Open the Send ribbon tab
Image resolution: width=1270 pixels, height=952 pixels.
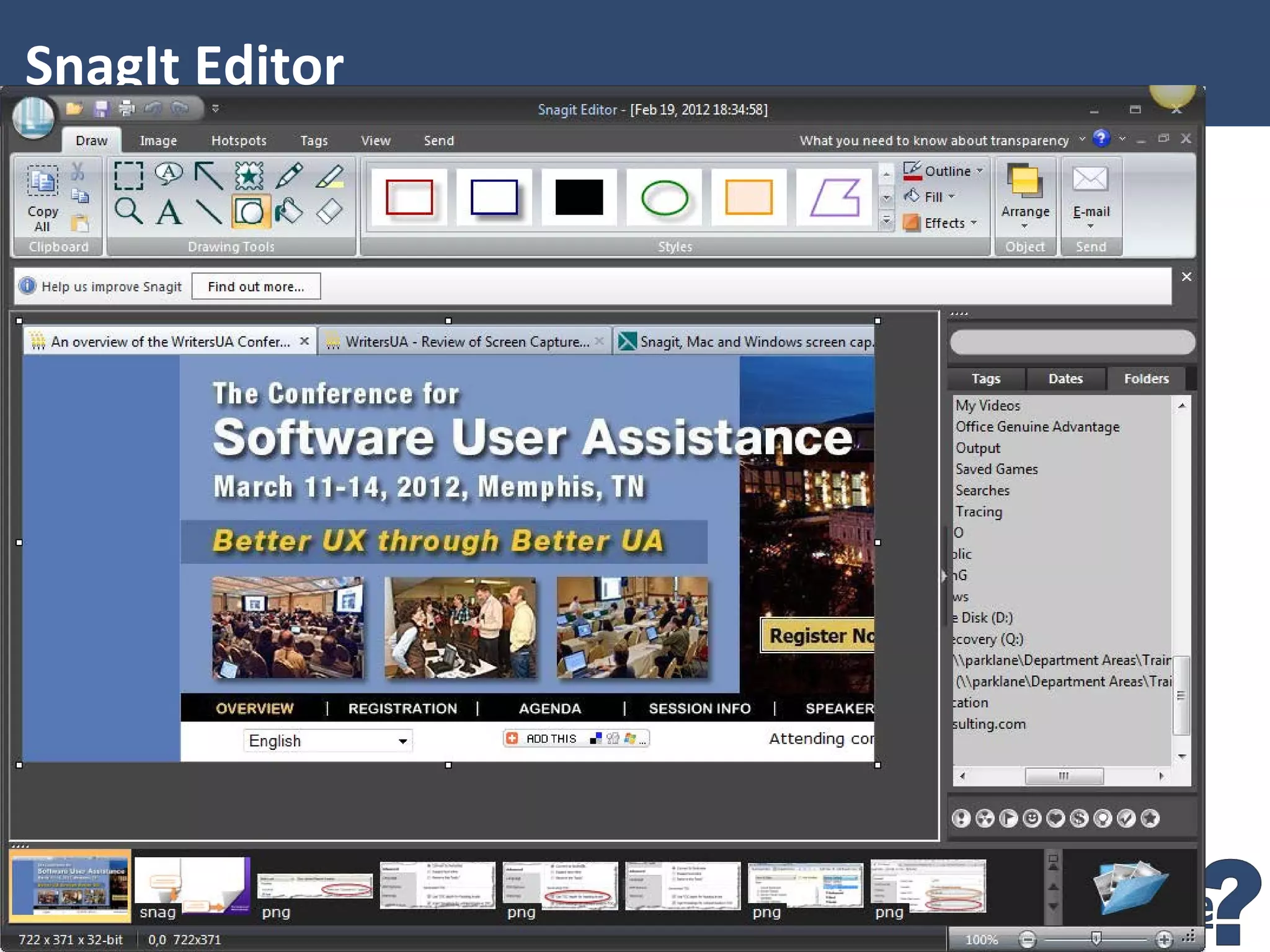tap(439, 141)
